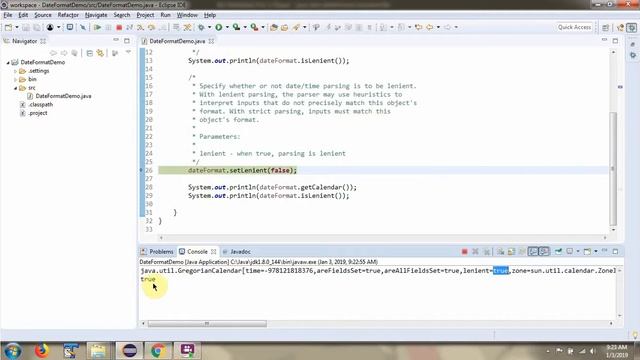This screenshot has width=640, height=360.
Task: Open the Source menu
Action: [43, 15]
